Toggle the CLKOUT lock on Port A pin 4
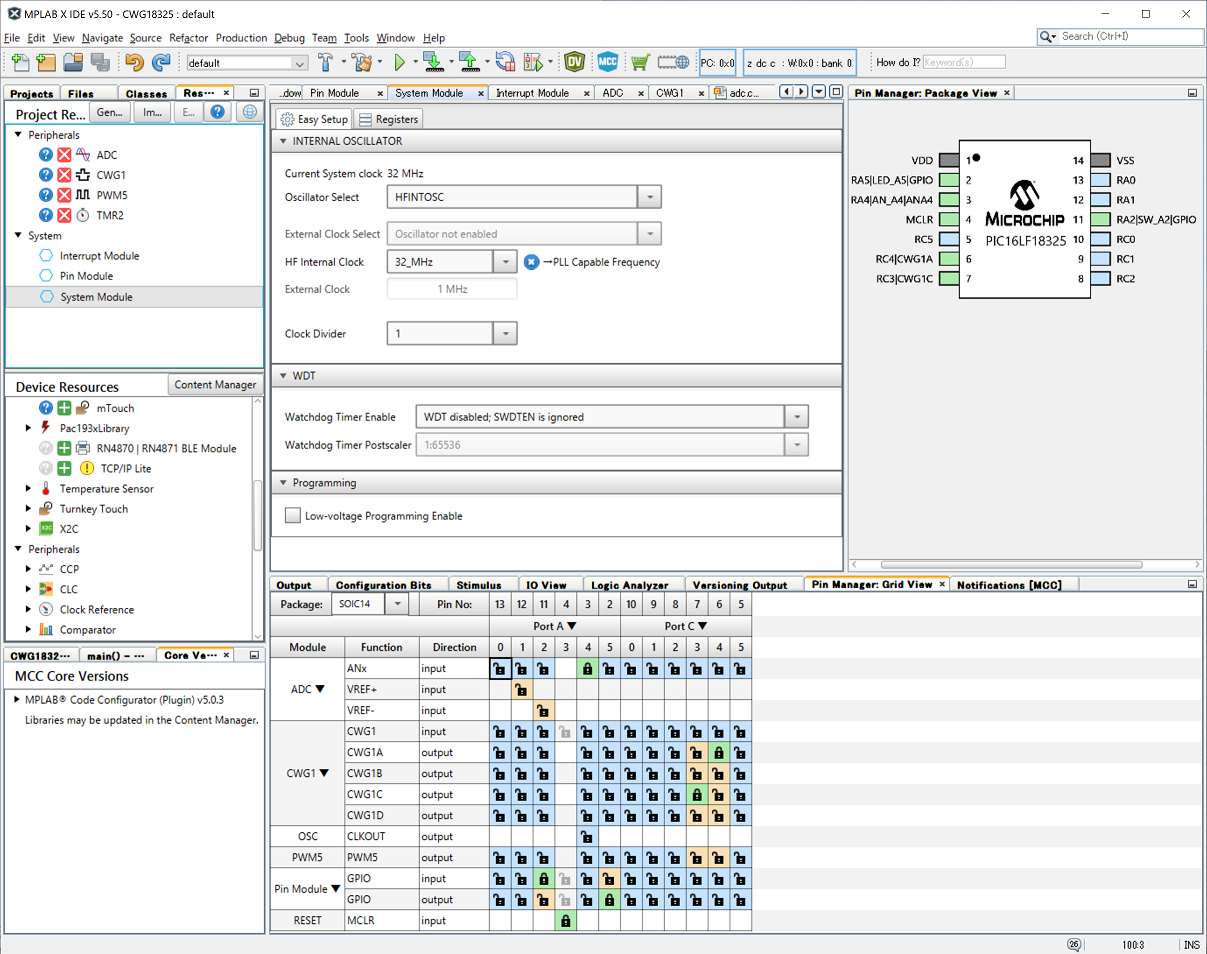 [x=588, y=836]
